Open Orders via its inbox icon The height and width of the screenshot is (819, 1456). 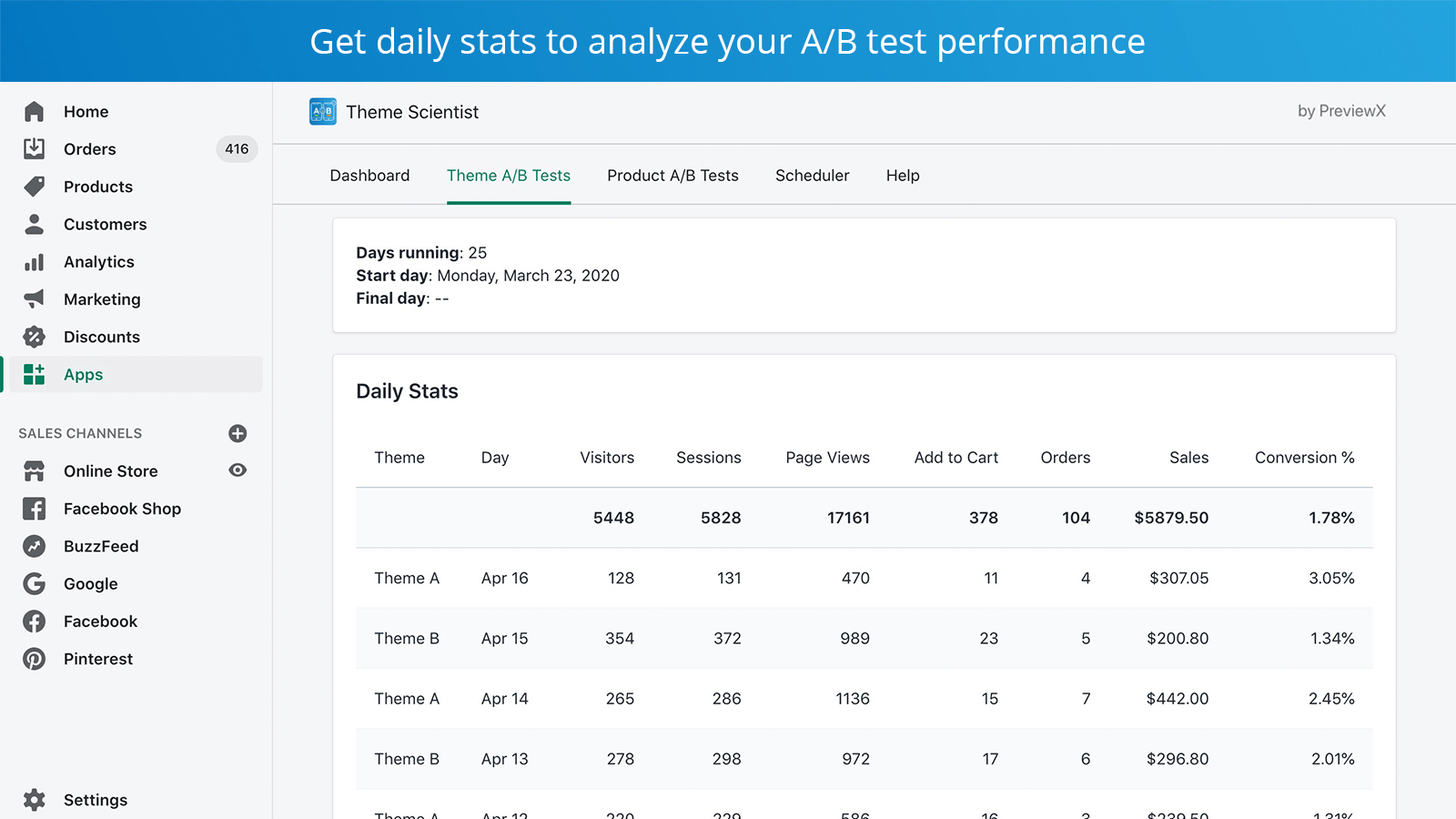click(x=34, y=149)
